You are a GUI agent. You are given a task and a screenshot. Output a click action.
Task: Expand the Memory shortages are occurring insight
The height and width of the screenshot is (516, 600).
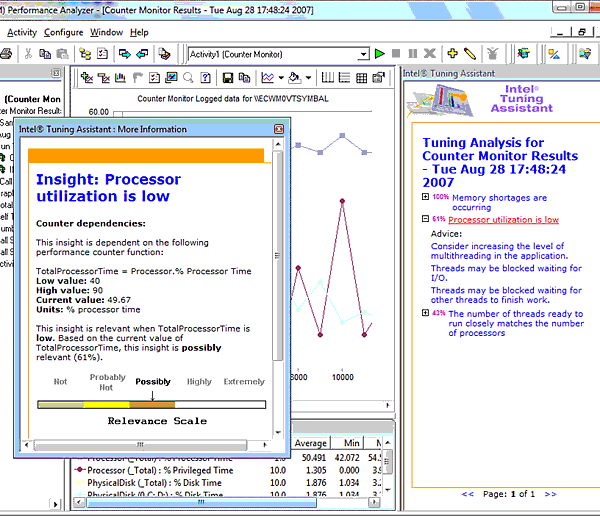coord(425,197)
